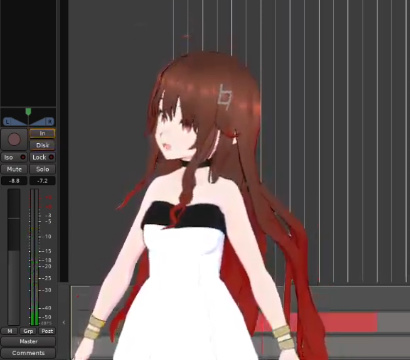Solo the mixer strip
This screenshot has width=410, height=360.
(42, 169)
